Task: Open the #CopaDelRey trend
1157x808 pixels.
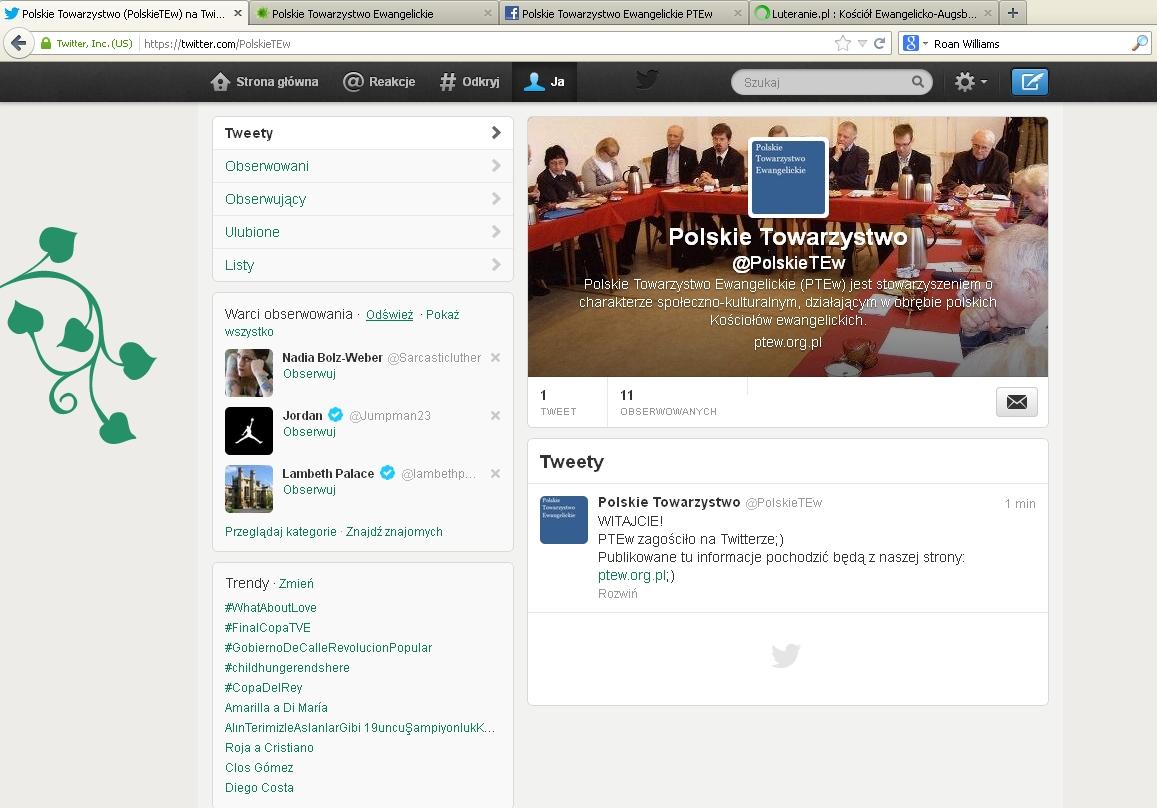Action: pos(263,688)
